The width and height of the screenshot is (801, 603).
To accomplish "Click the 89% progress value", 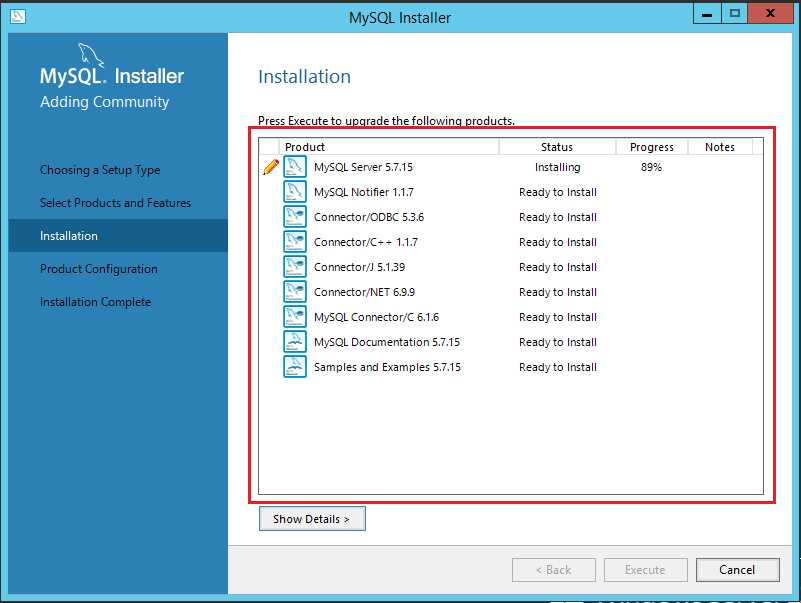I will [651, 167].
